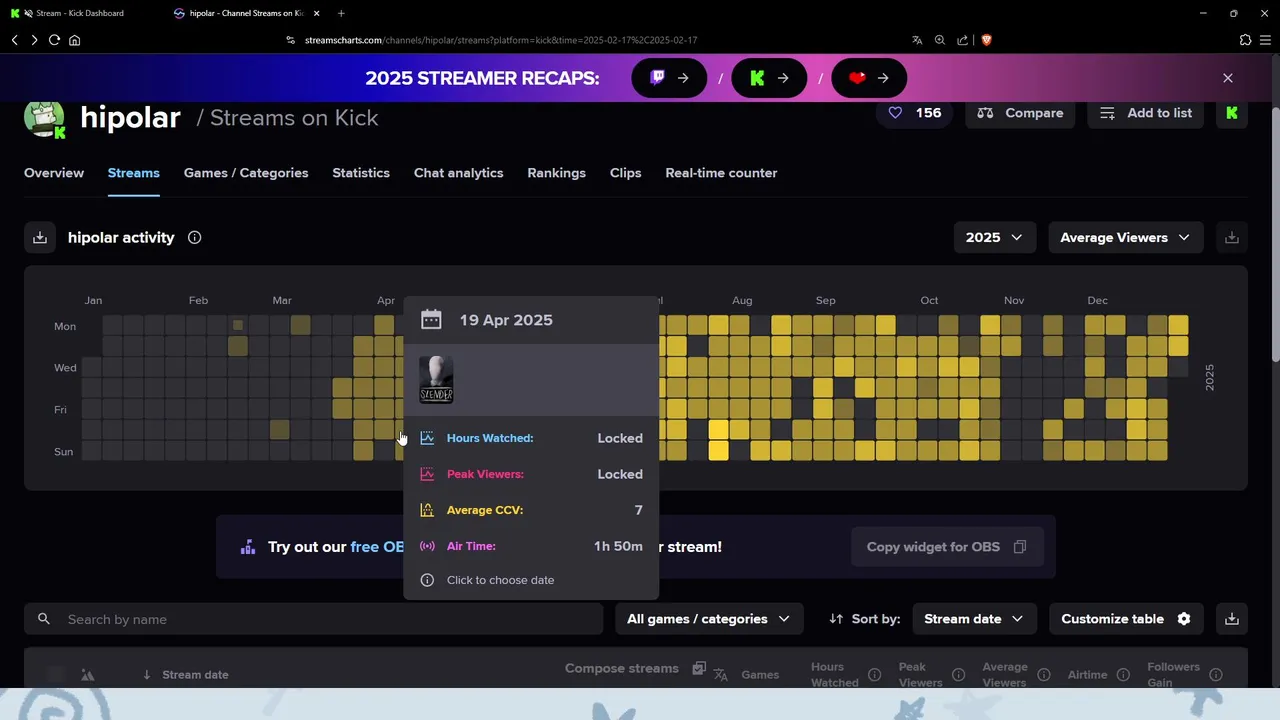1280x720 pixels.
Task: Open the Kick streamer recap link
Action: (x=769, y=78)
